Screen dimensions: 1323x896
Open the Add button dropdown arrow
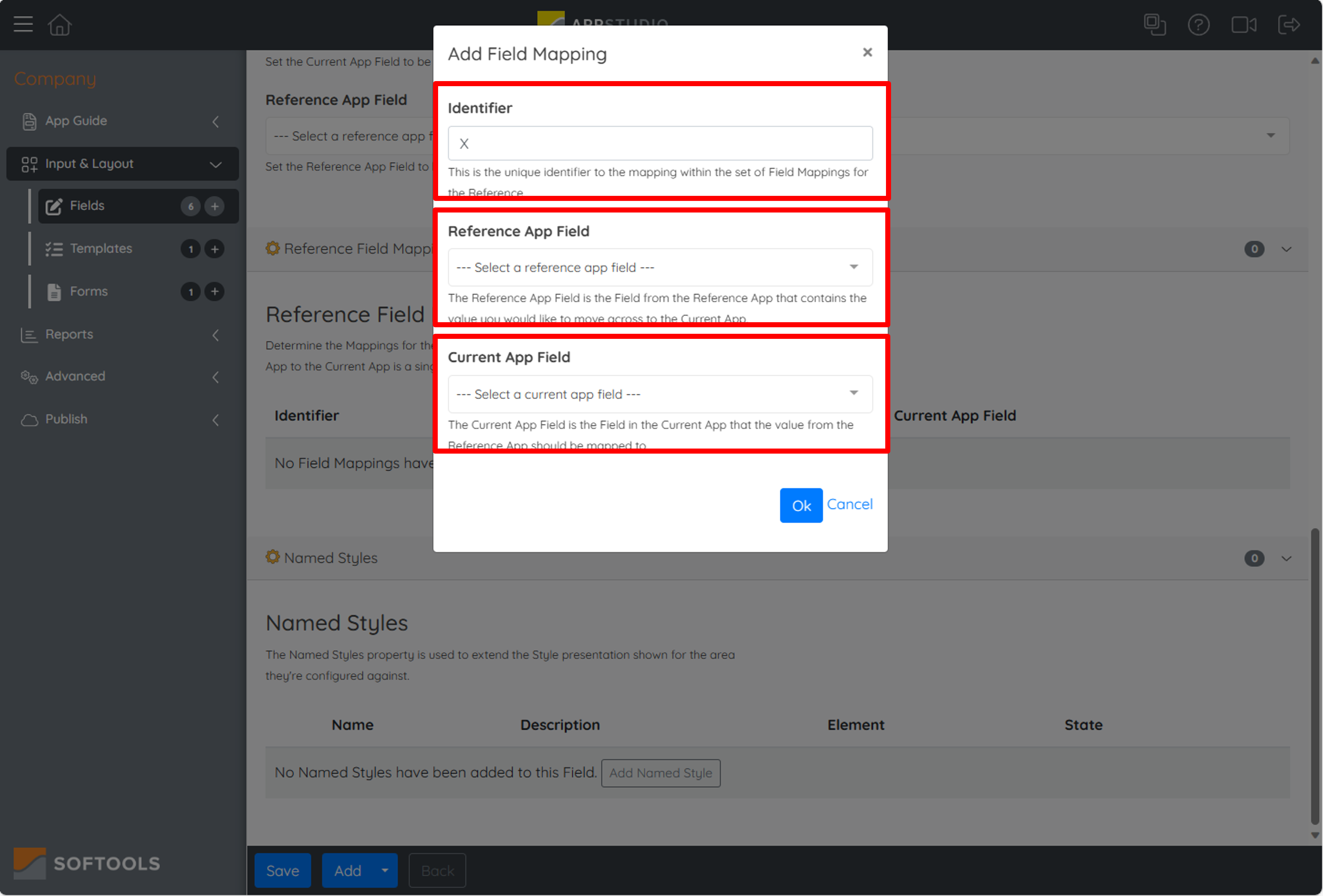(385, 870)
